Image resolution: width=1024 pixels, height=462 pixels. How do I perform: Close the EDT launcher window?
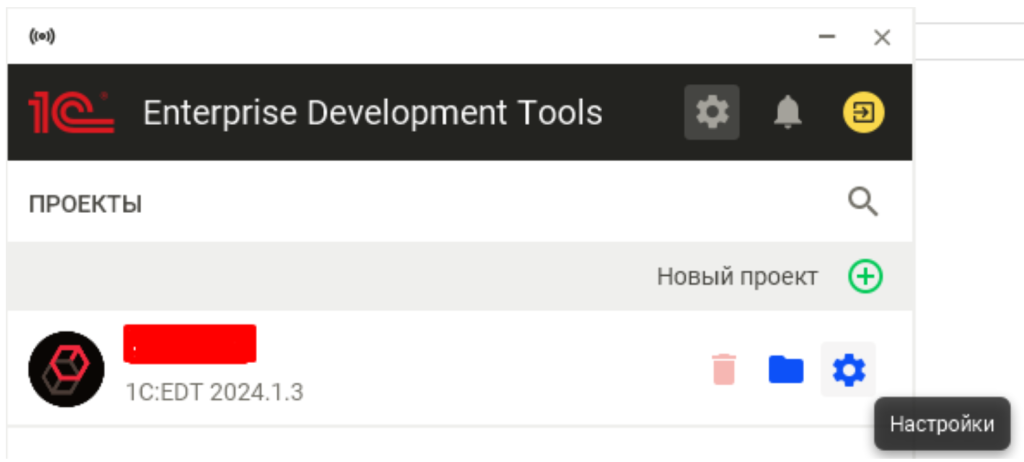point(881,37)
